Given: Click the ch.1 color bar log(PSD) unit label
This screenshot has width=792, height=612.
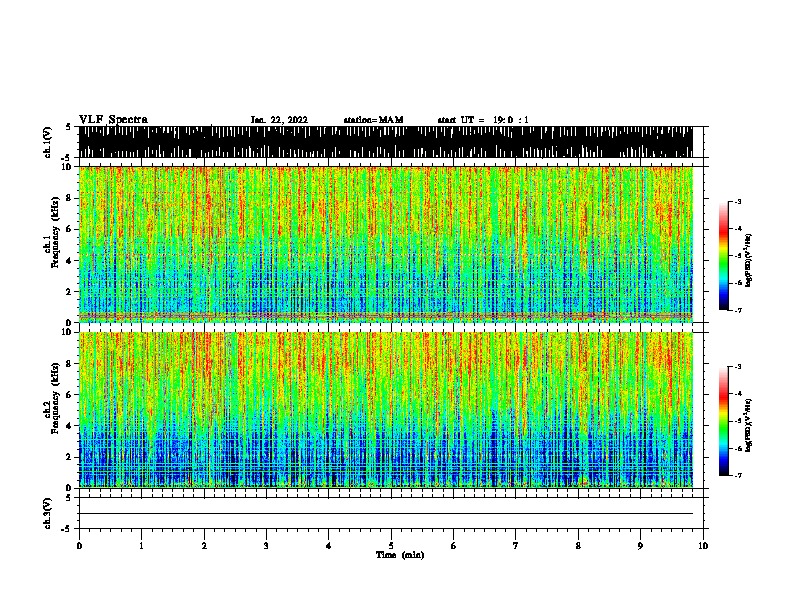Looking at the screenshot, I should (x=749, y=261).
